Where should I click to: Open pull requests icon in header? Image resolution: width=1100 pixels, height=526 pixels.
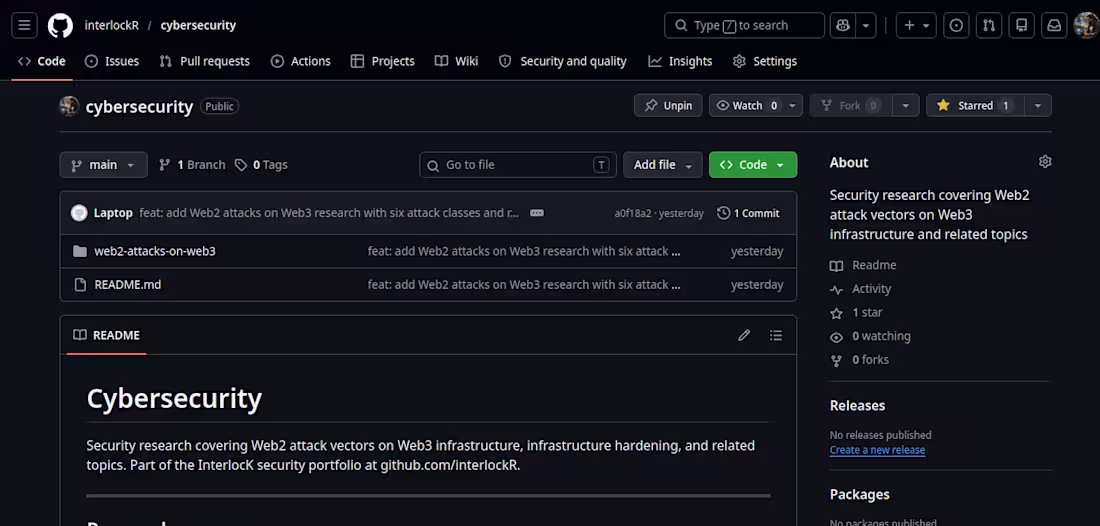pos(989,25)
